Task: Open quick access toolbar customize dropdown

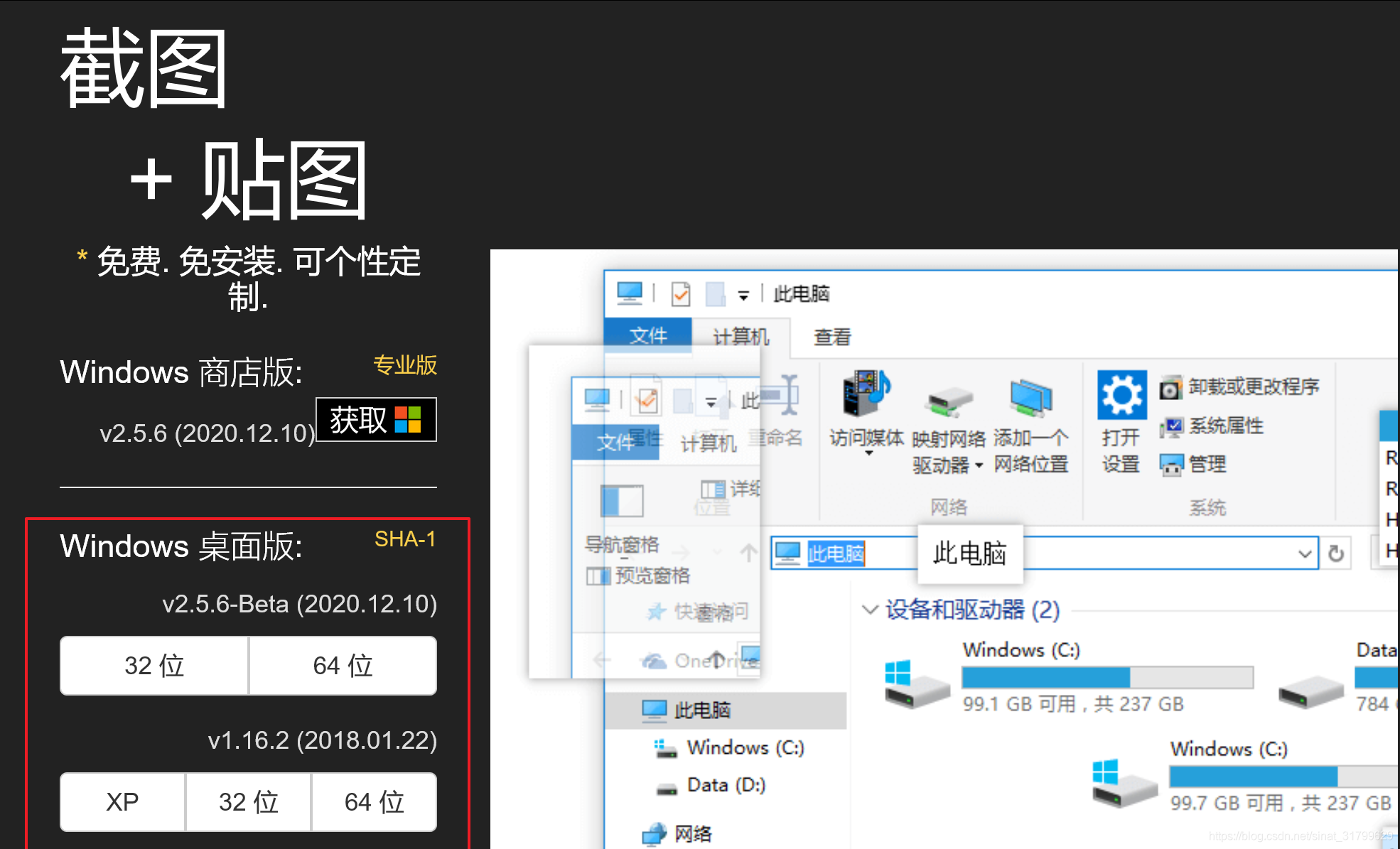Action: pos(743,295)
